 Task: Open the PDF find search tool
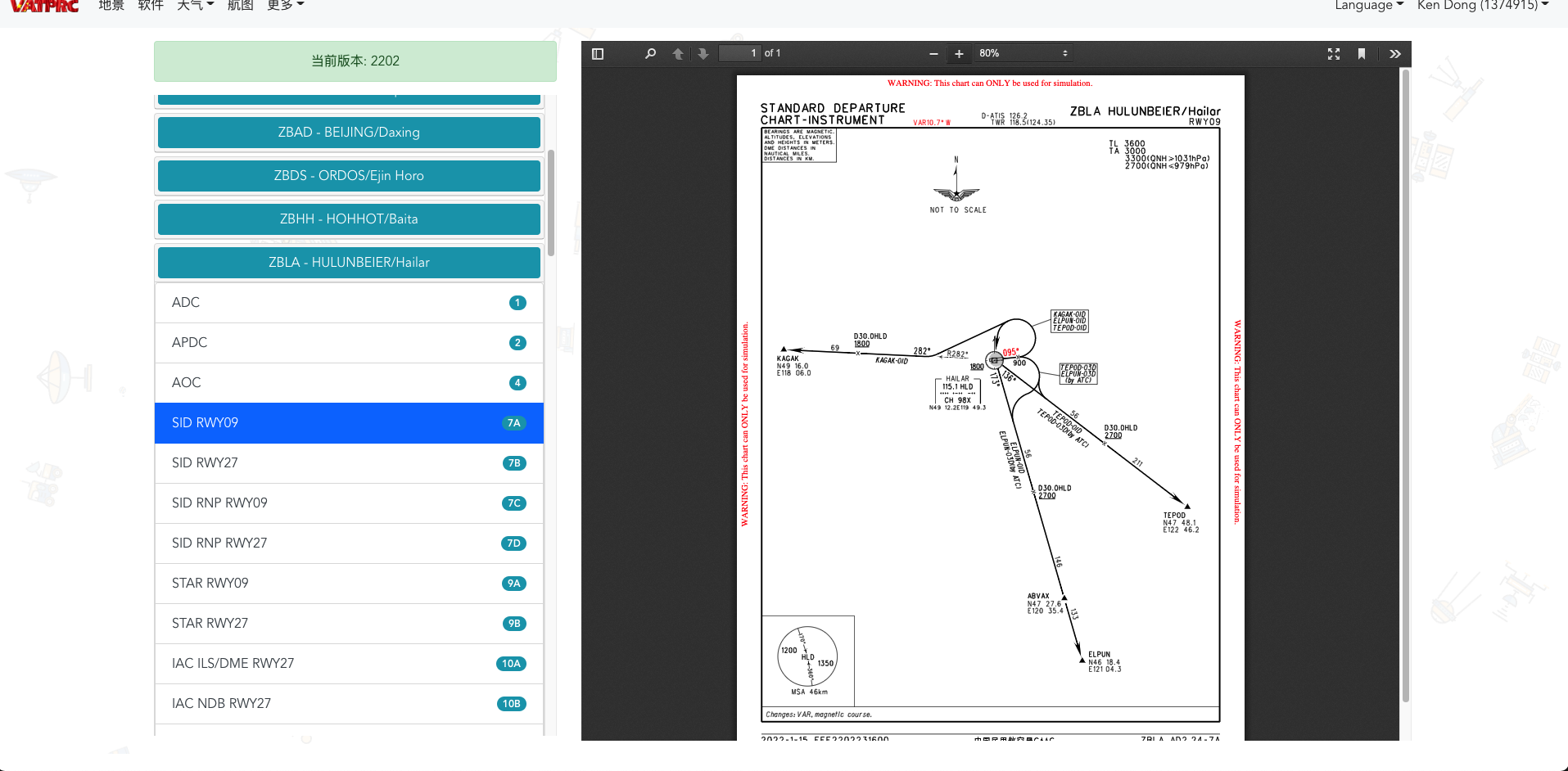click(650, 54)
